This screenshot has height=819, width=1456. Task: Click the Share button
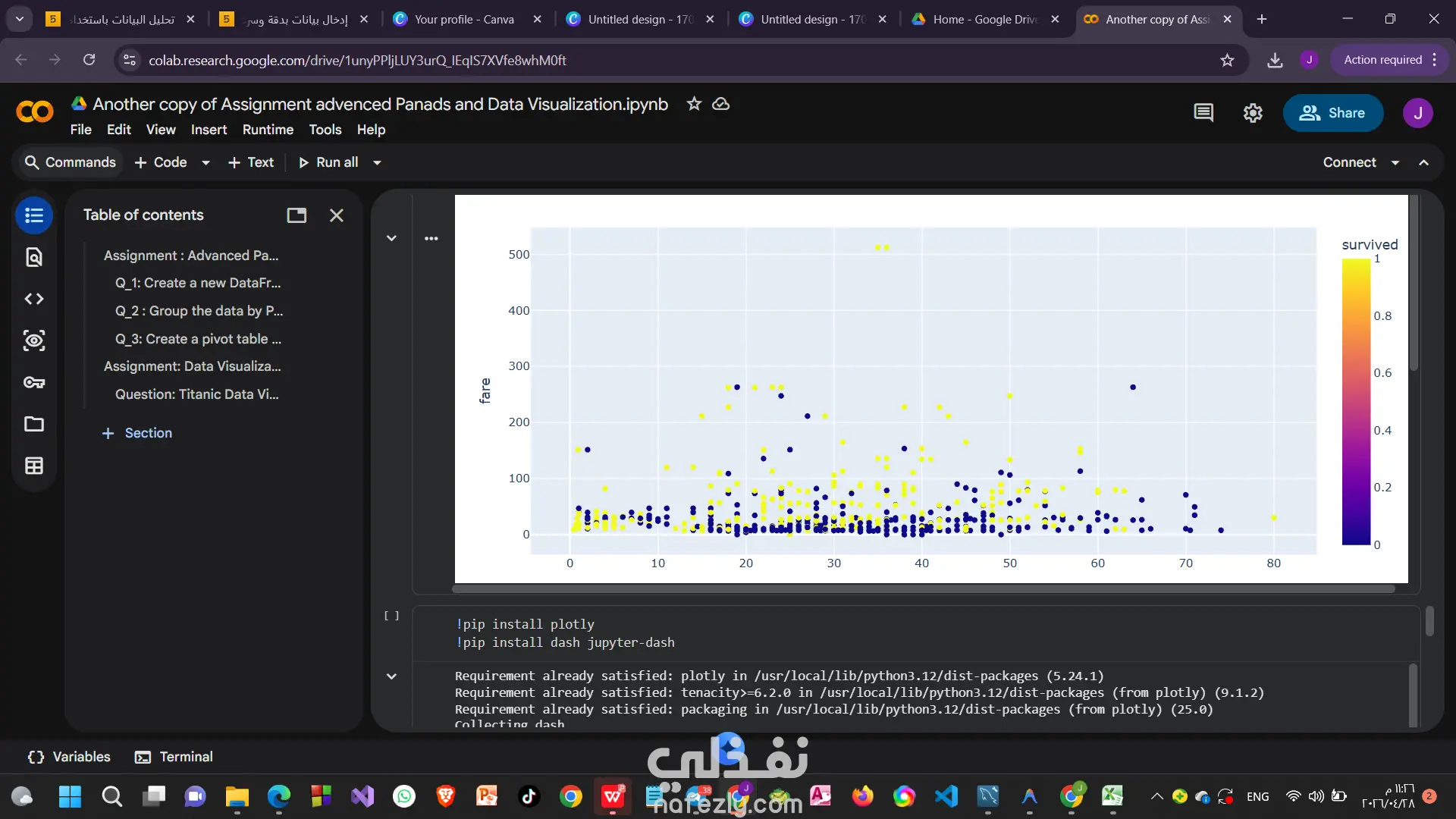pyautogui.click(x=1332, y=113)
